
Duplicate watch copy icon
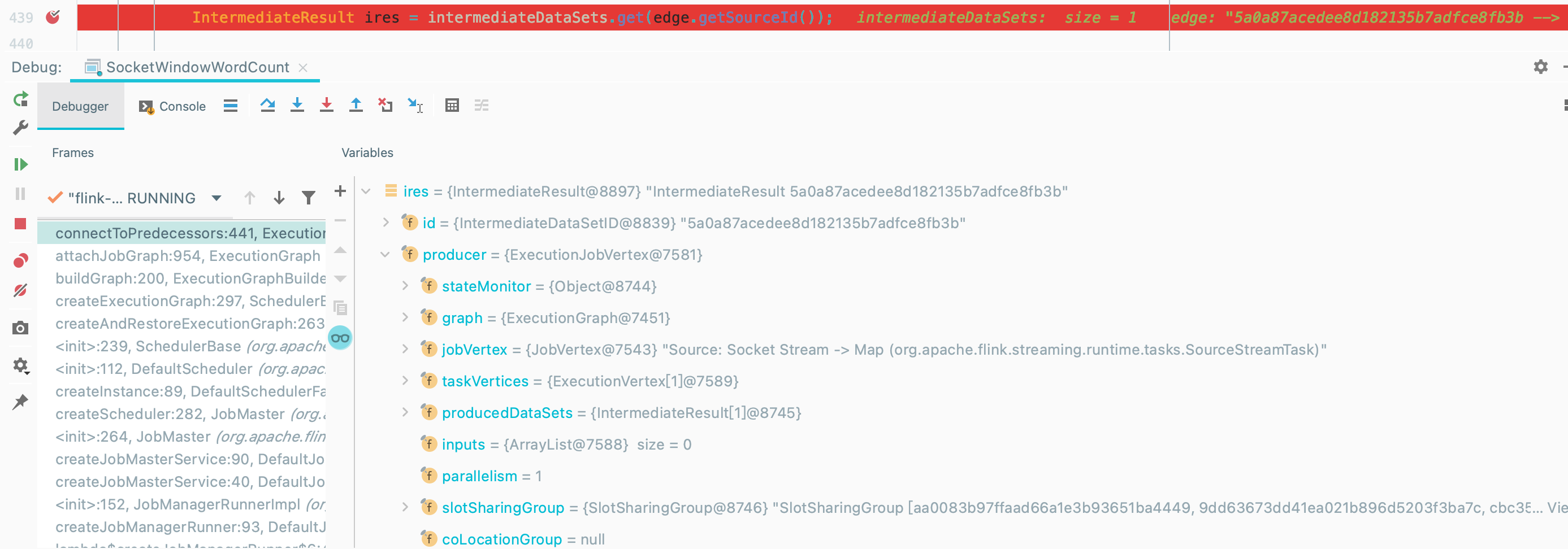[341, 308]
